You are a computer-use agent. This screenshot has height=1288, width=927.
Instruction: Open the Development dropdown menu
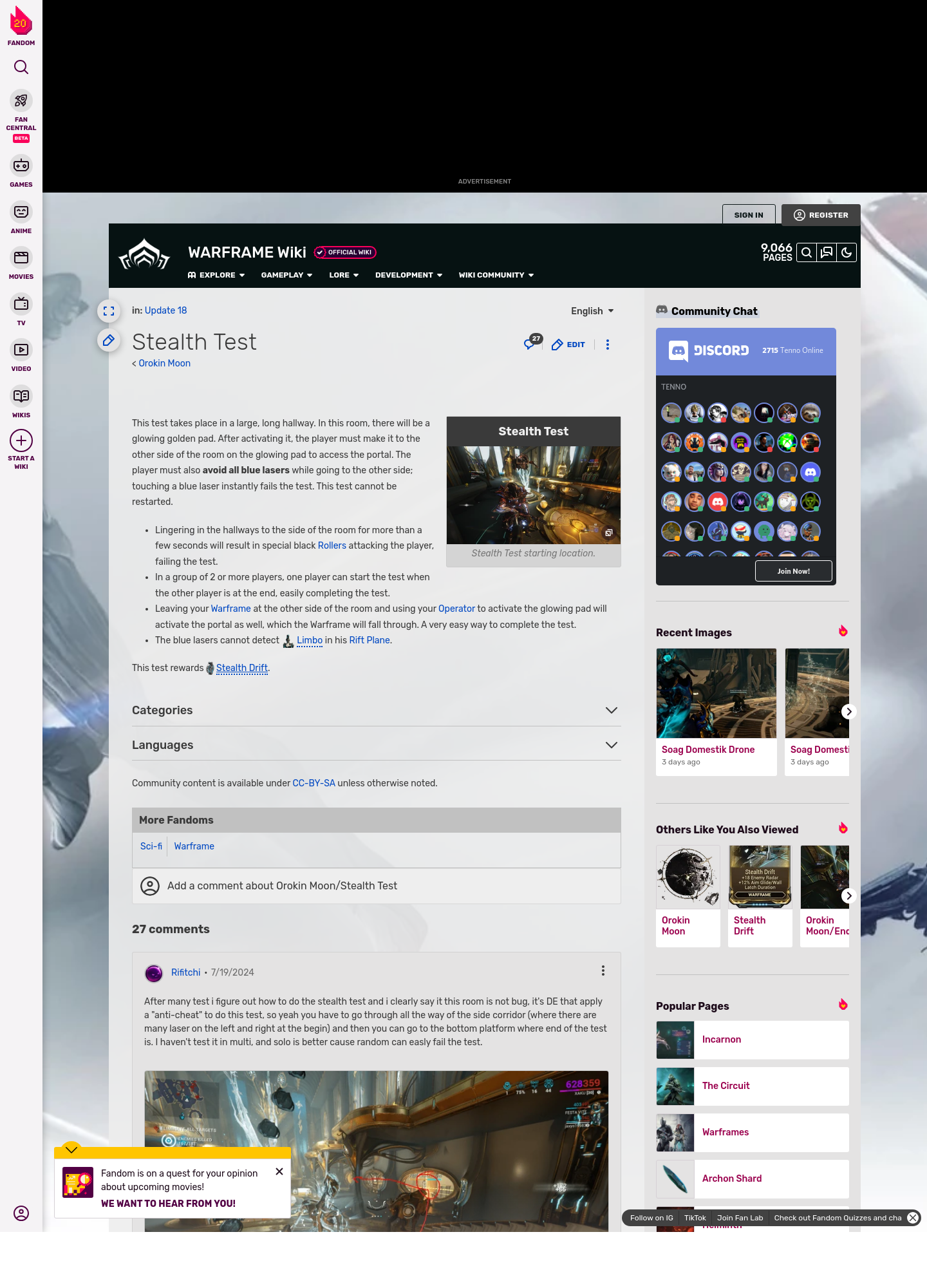pyautogui.click(x=409, y=275)
